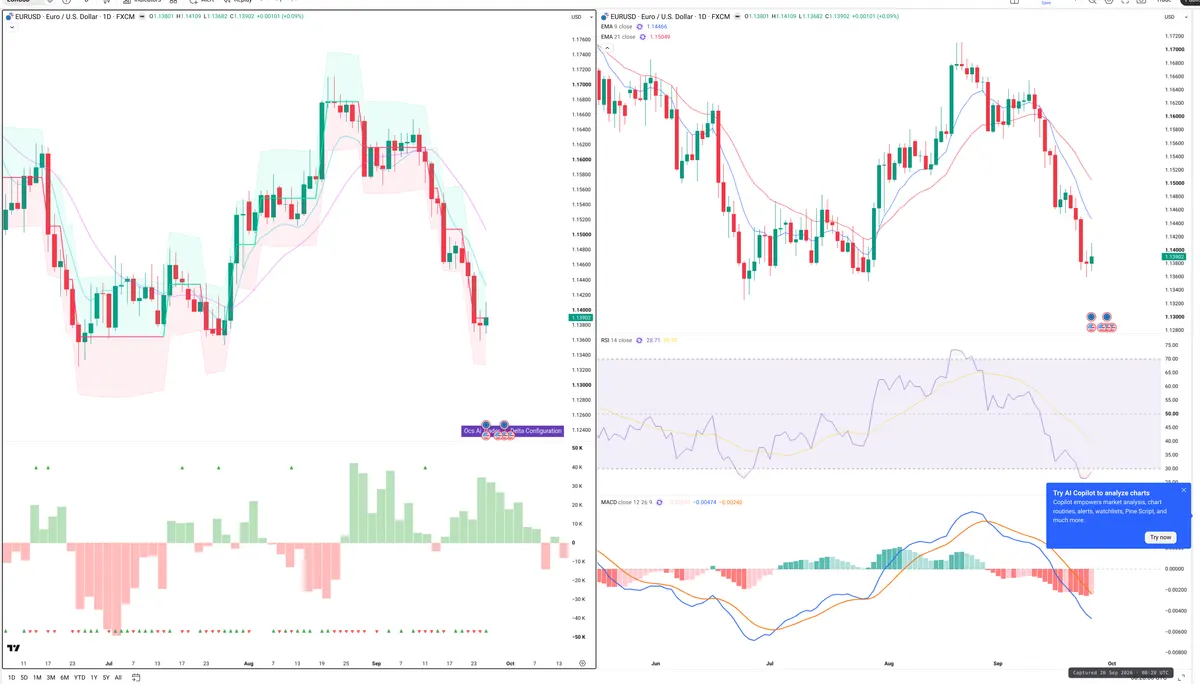This screenshot has width=1200, height=684.
Task: Click 70.00 on the RSI scale
Action: [1171, 358]
